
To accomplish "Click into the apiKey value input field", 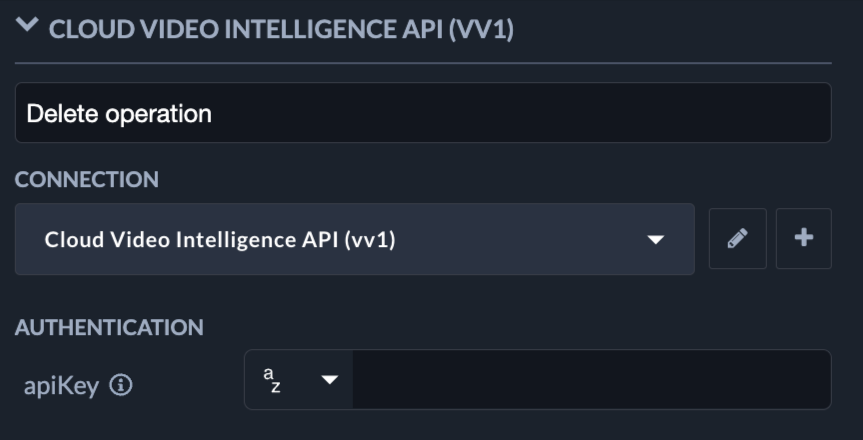I will tap(590, 380).
